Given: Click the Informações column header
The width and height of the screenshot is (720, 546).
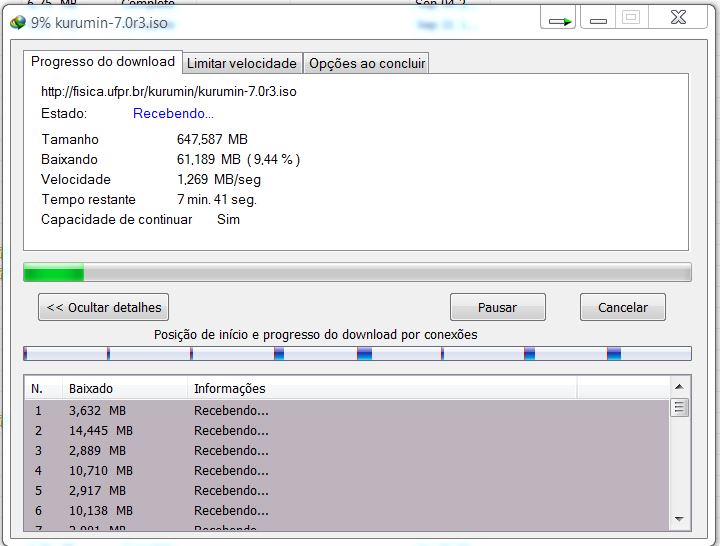Looking at the screenshot, I should click(382, 389).
